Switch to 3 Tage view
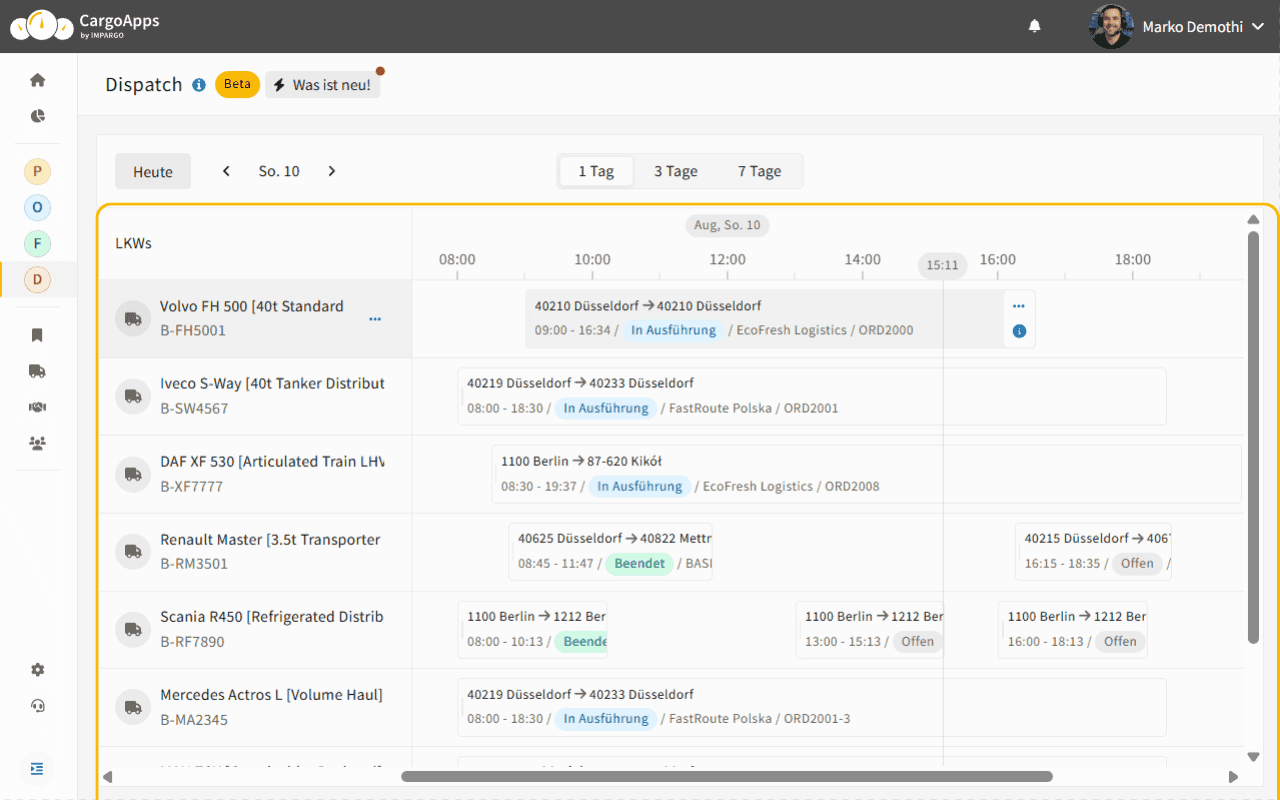 coord(676,171)
